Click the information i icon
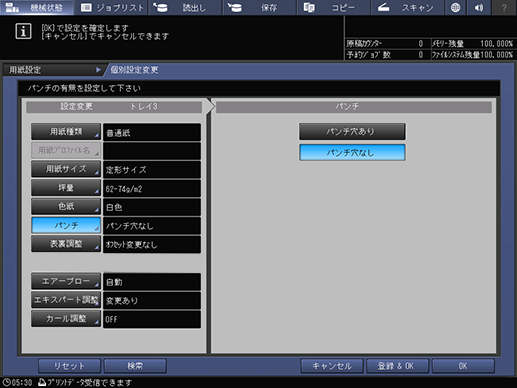The height and width of the screenshot is (388, 517). tap(23, 31)
